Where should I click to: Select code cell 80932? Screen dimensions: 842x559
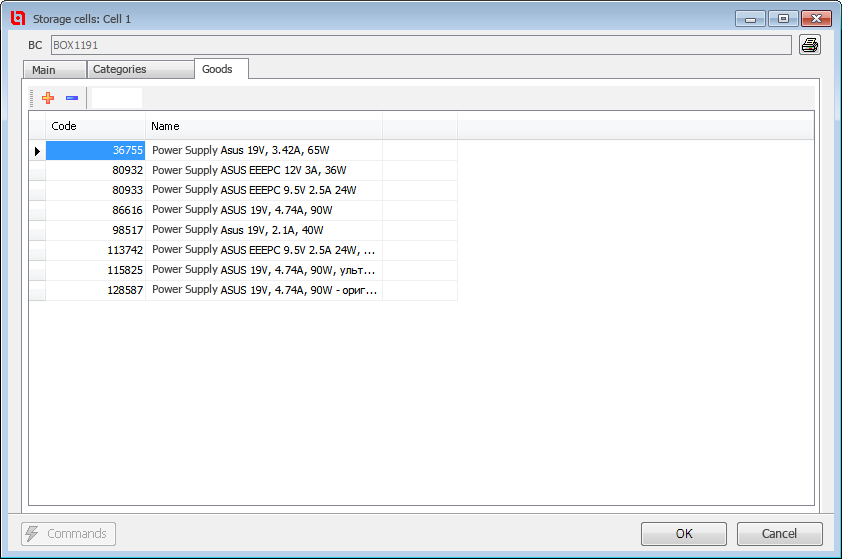95,170
